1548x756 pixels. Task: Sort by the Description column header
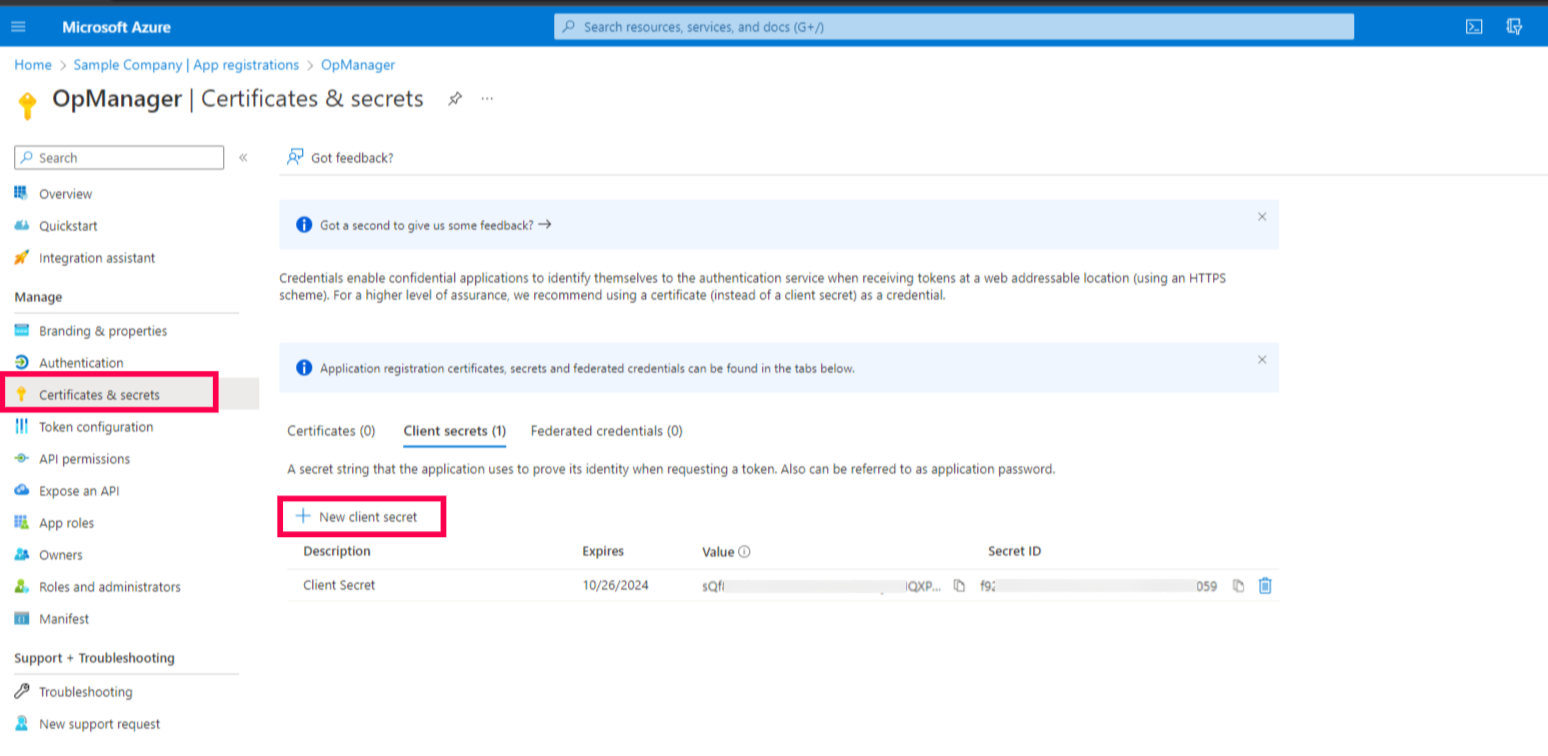pos(337,551)
